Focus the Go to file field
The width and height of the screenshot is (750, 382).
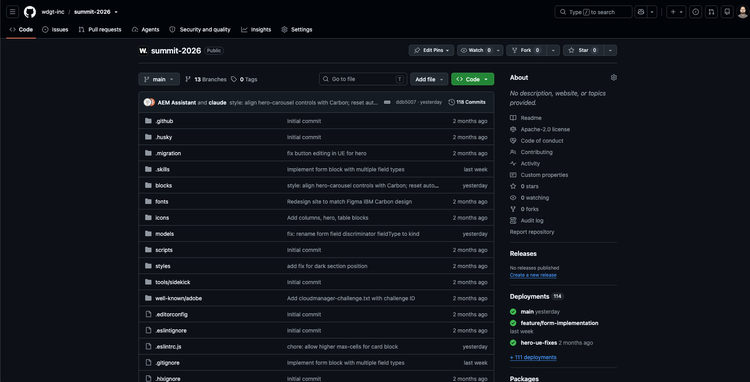[x=363, y=79]
